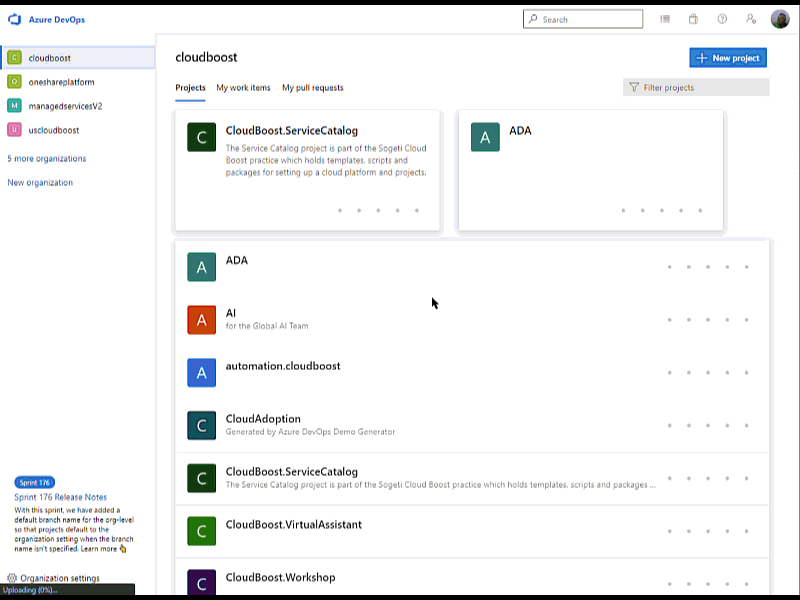Screen dimensions: 800x600
Task: Expand 5 more organizations list
Action: click(x=46, y=159)
